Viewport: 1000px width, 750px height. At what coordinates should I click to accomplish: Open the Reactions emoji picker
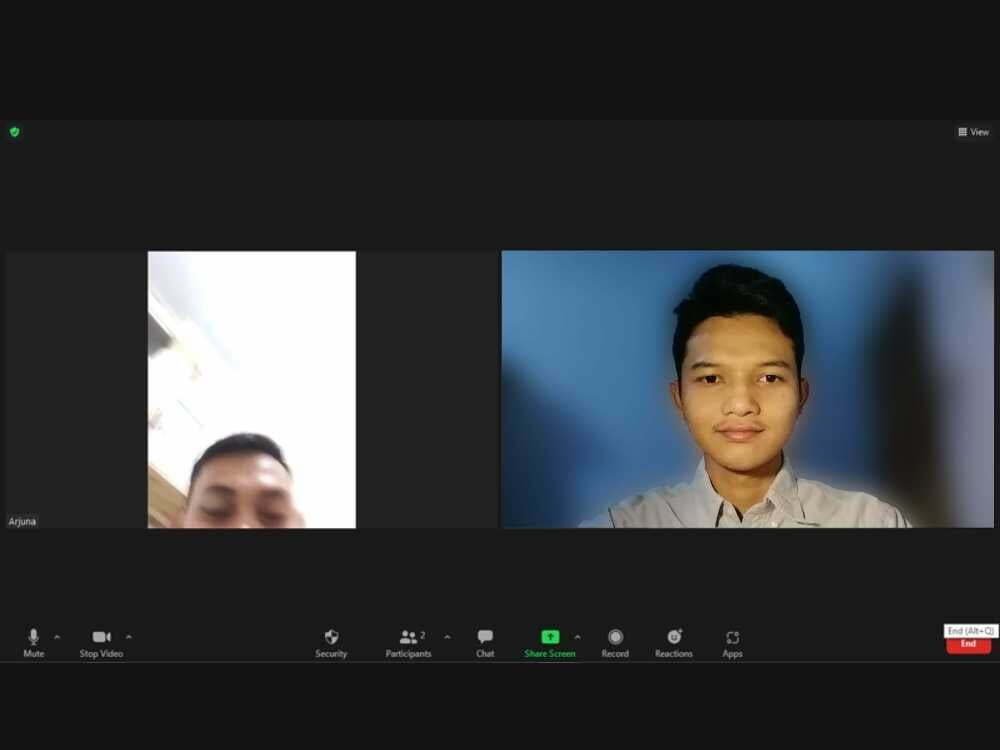click(673, 641)
